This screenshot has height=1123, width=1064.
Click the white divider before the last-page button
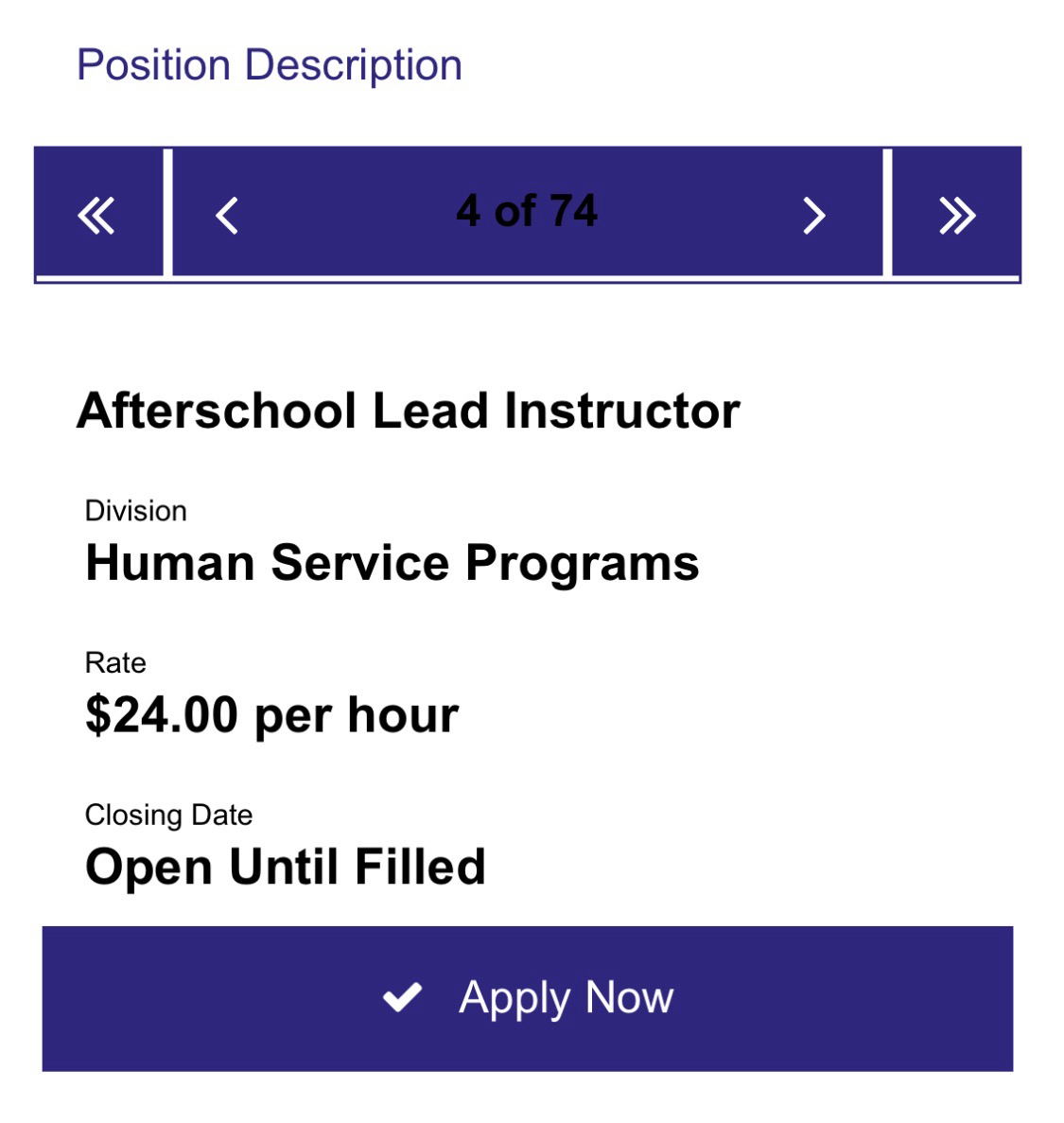[887, 212]
